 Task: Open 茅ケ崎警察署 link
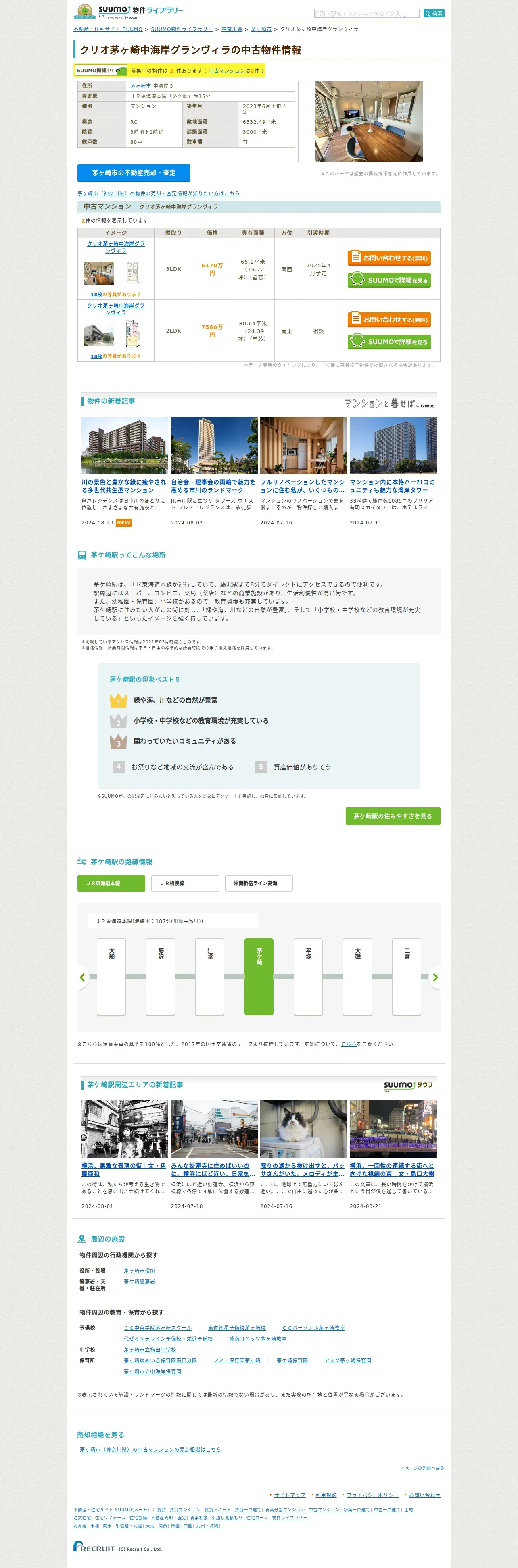click(140, 1281)
